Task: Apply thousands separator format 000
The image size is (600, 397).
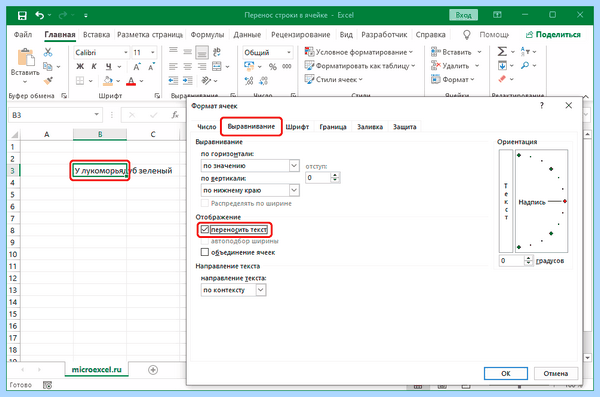Action: (287, 67)
